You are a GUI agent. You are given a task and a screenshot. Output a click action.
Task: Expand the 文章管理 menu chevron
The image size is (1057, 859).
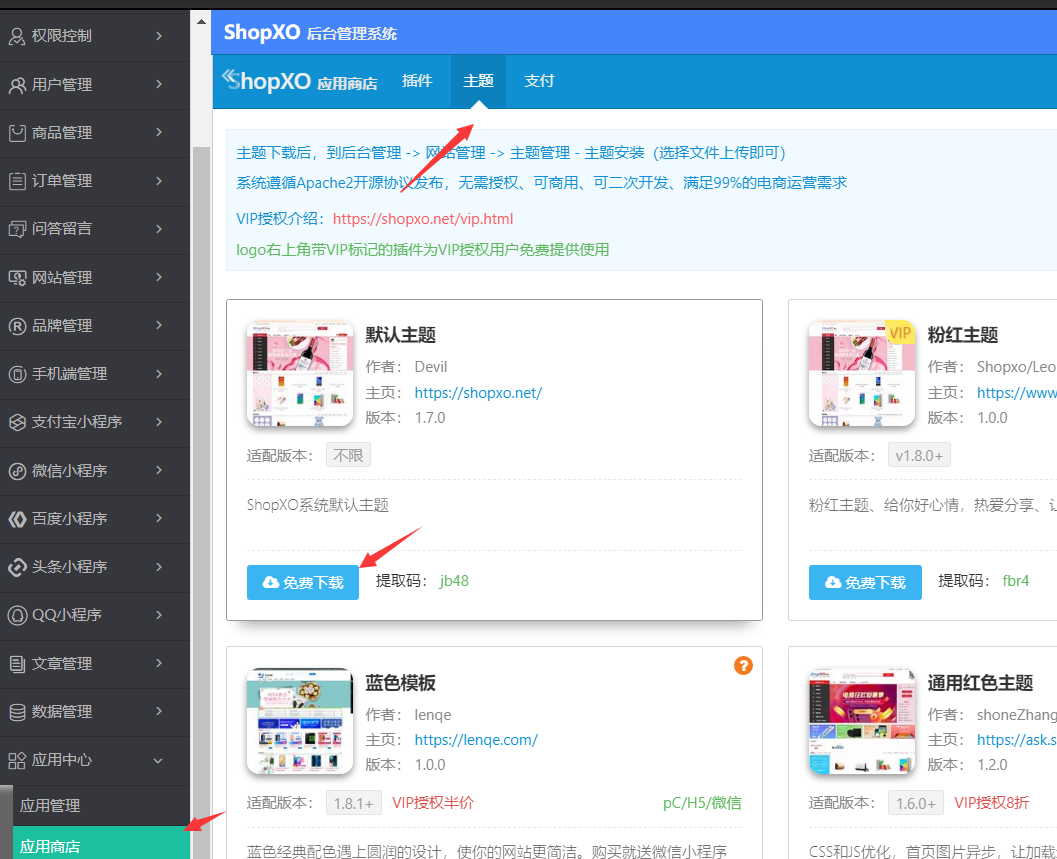coord(159,663)
